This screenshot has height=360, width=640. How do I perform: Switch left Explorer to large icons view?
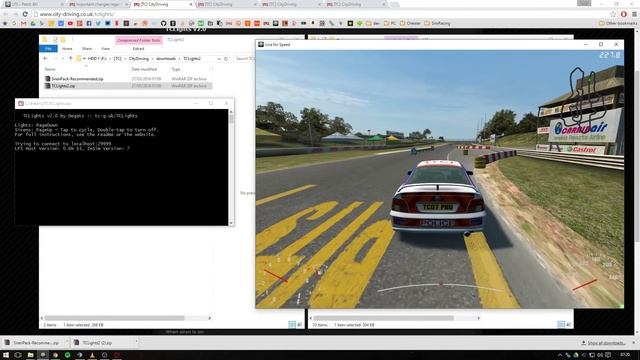(300, 324)
